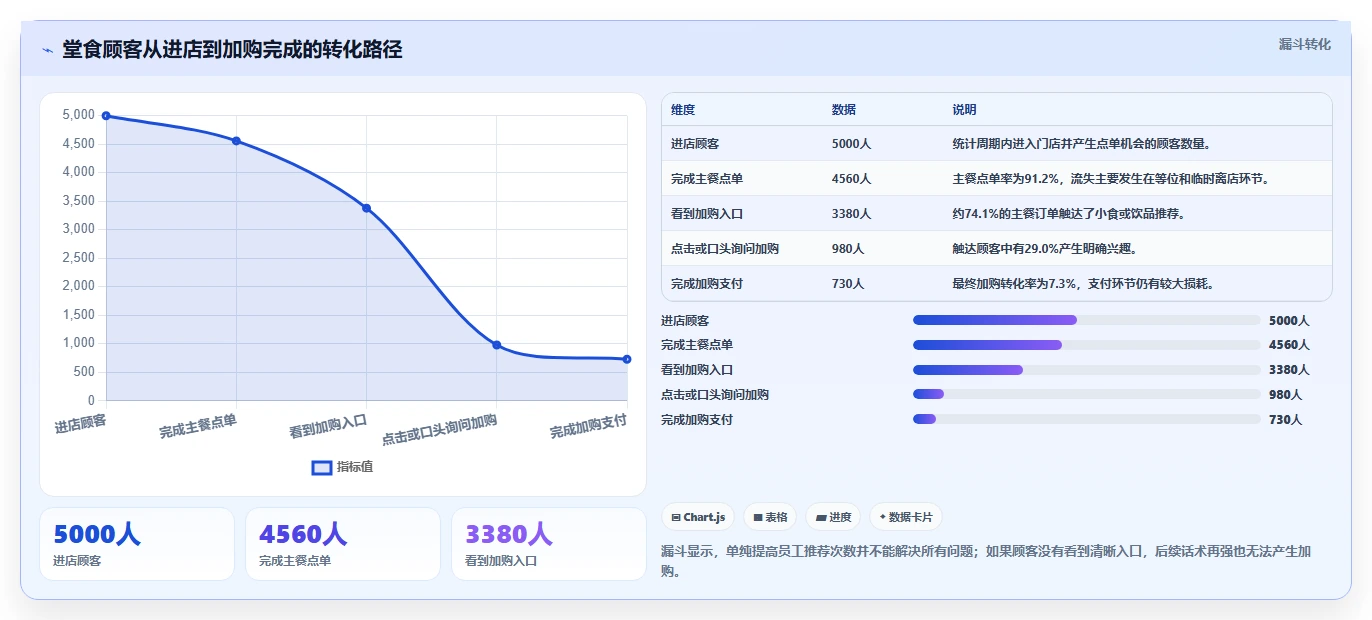Viewport: 1372px width, 620px height.
Task: Click the Chart.js tag chip
Action: [698, 517]
